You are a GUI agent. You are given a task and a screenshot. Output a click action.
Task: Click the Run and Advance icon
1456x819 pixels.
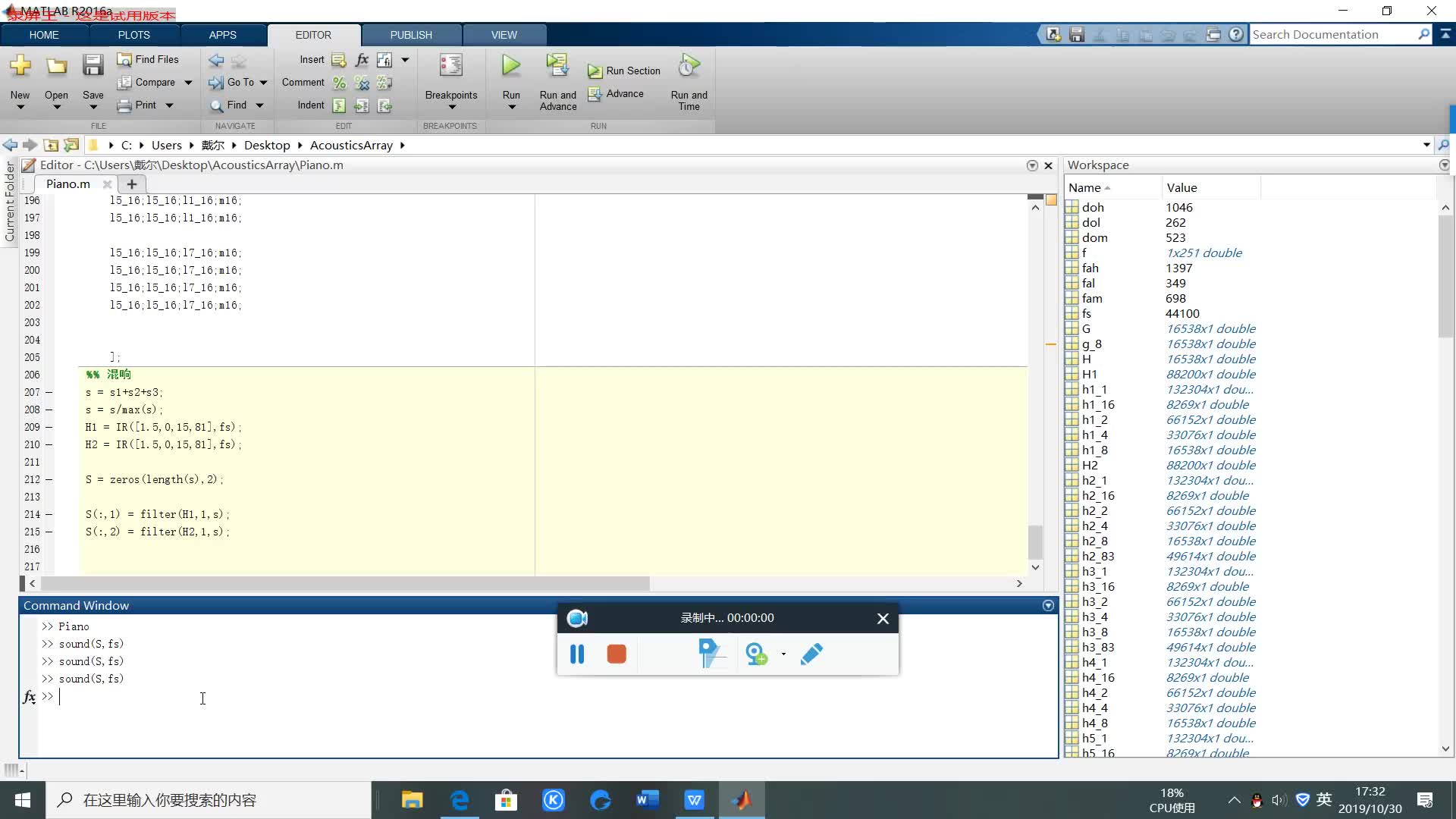557,67
